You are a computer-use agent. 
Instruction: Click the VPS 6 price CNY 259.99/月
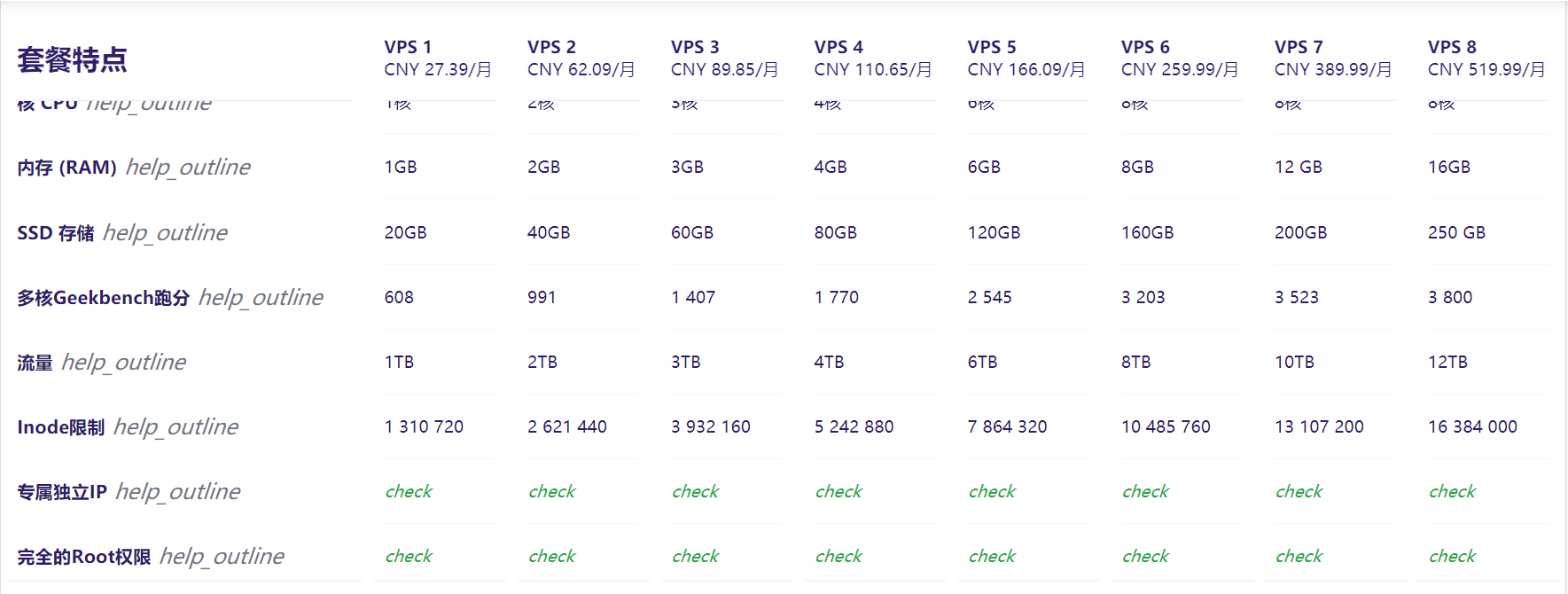[1179, 69]
